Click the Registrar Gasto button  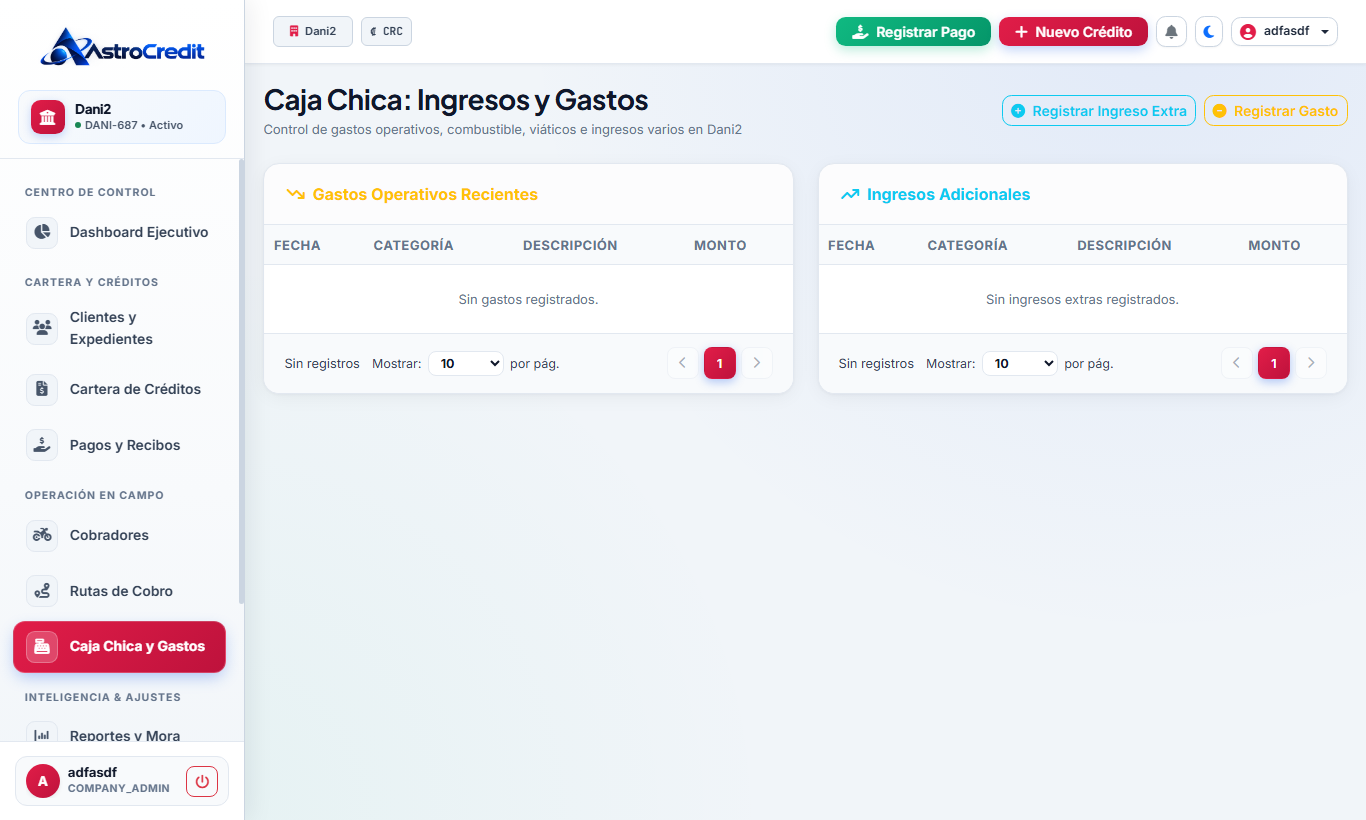pos(1276,111)
